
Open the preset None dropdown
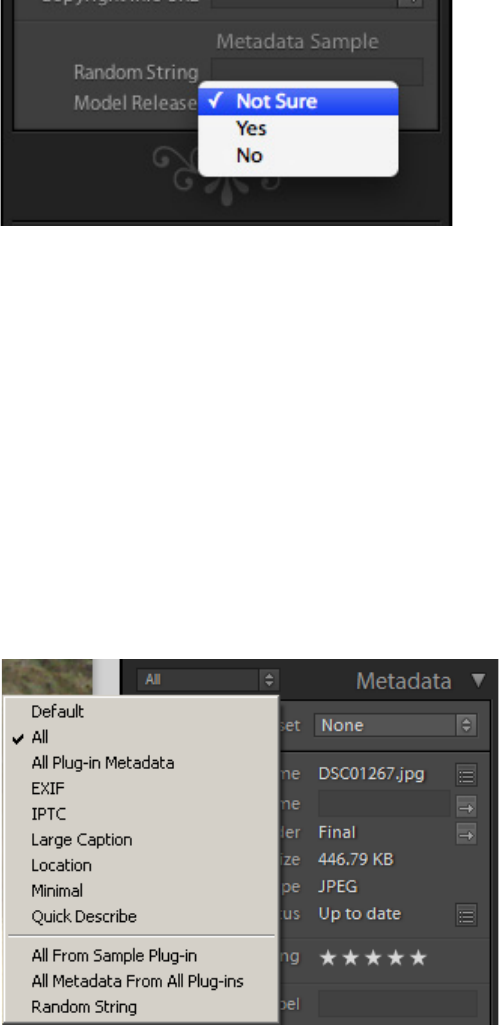pos(395,725)
